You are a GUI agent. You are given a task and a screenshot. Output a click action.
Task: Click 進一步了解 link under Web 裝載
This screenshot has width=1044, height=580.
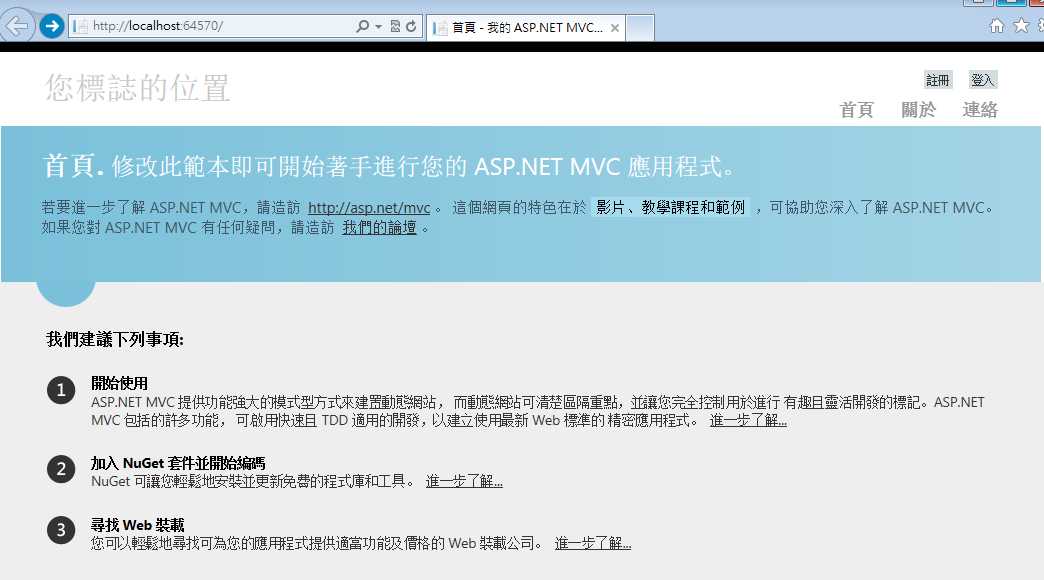click(593, 543)
